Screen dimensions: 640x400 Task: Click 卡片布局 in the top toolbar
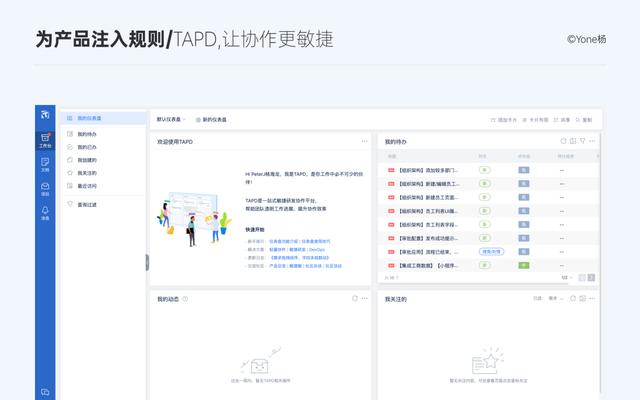click(x=535, y=120)
